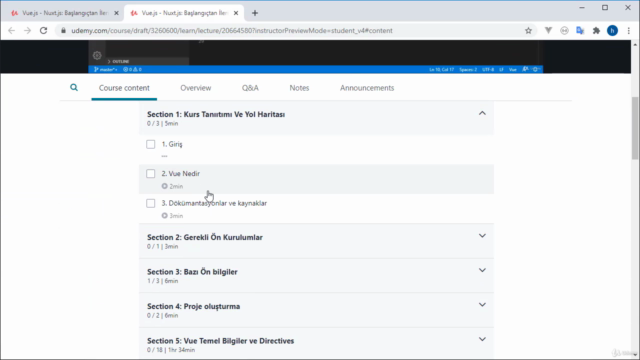640x360 pixels.
Task: Click the padlock site info icon
Action: pyautogui.click(x=63, y=31)
